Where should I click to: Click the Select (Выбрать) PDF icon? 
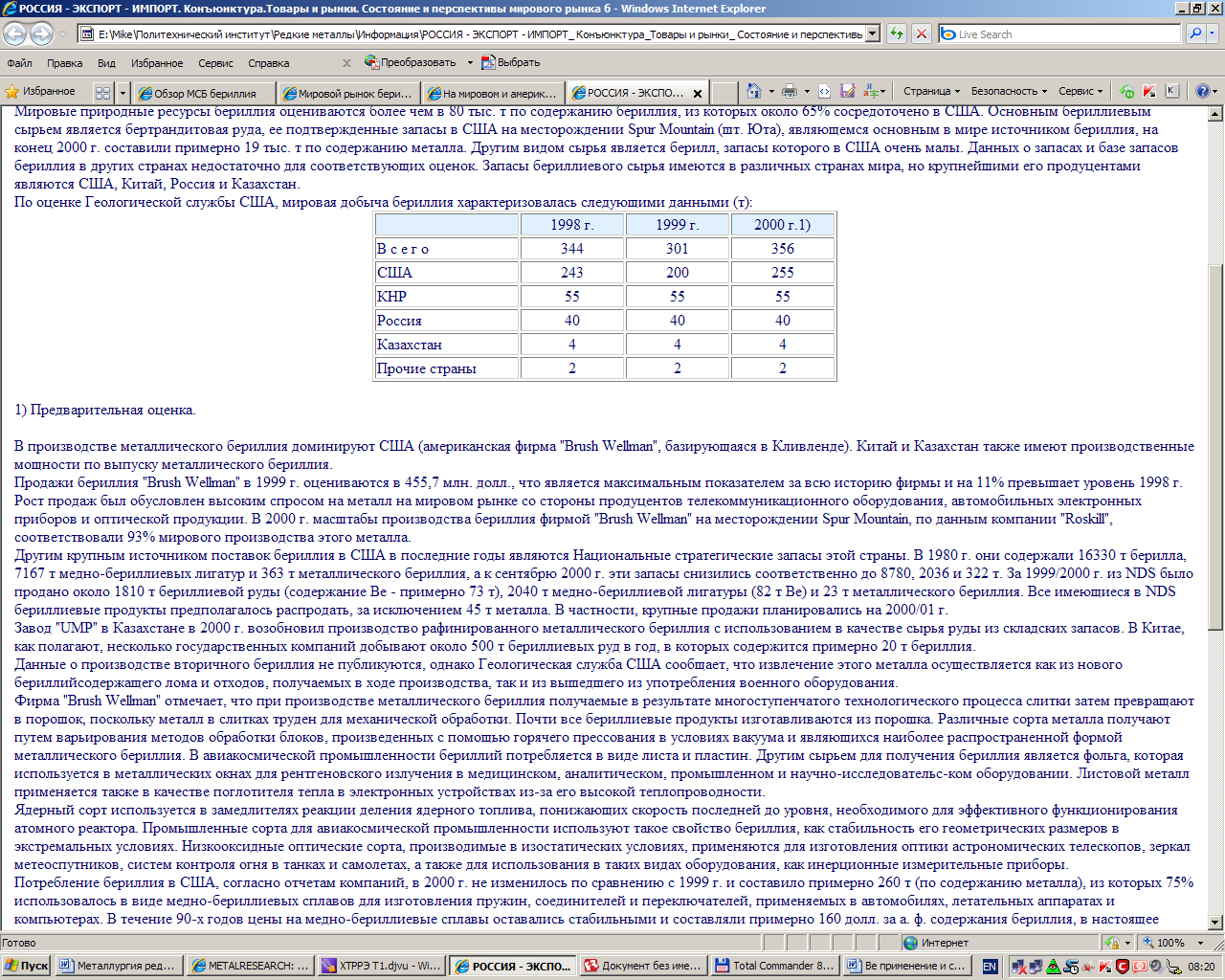point(511,62)
